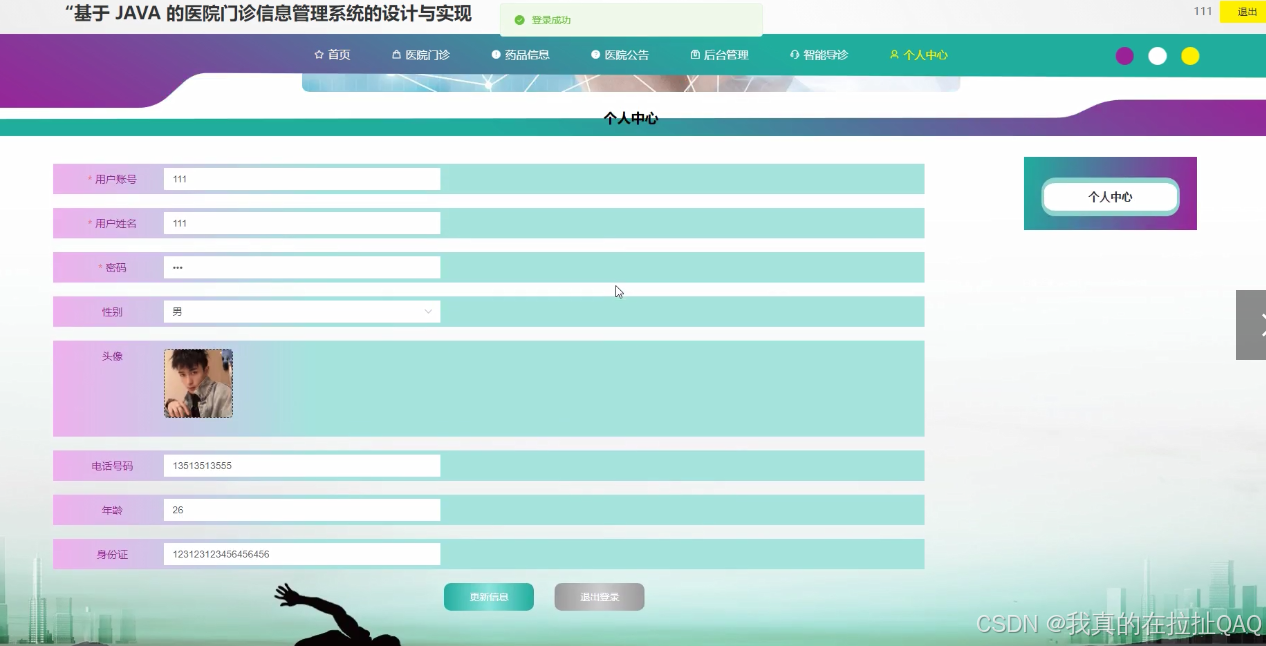
Task: Open the 性别 gender dropdown showing 男
Action: pyautogui.click(x=300, y=311)
